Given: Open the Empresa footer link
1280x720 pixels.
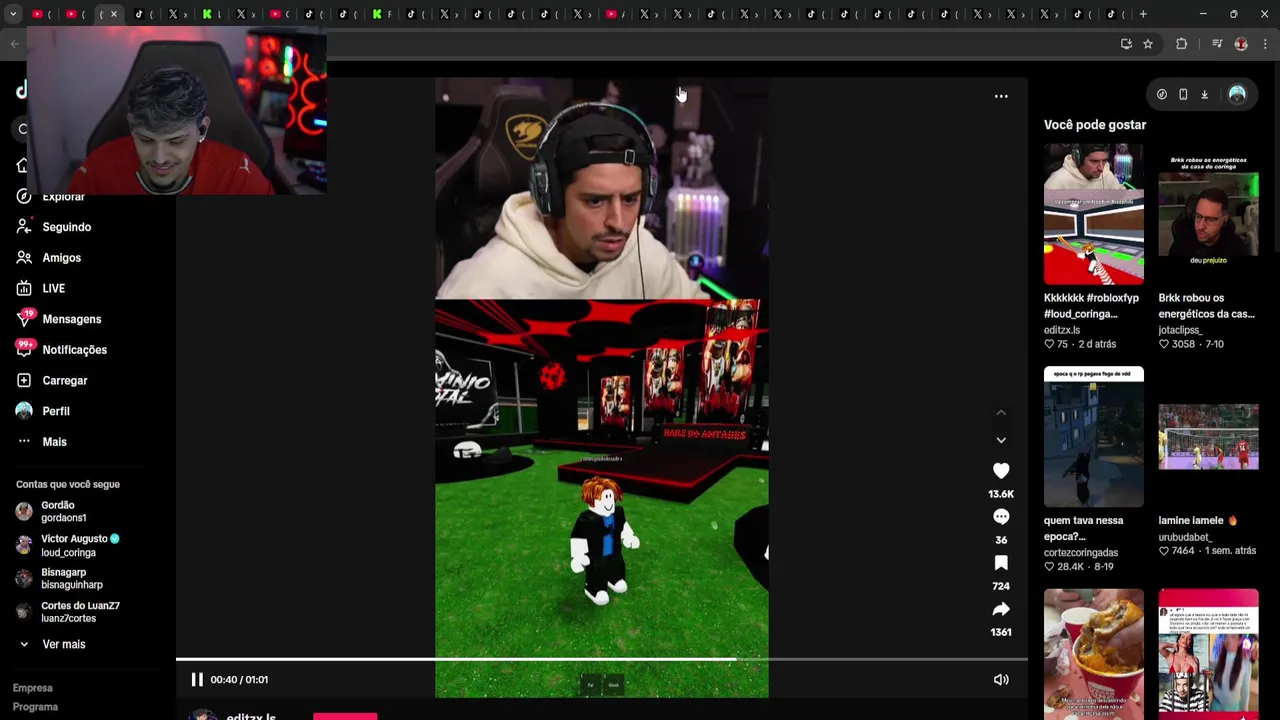Looking at the screenshot, I should [x=33, y=688].
